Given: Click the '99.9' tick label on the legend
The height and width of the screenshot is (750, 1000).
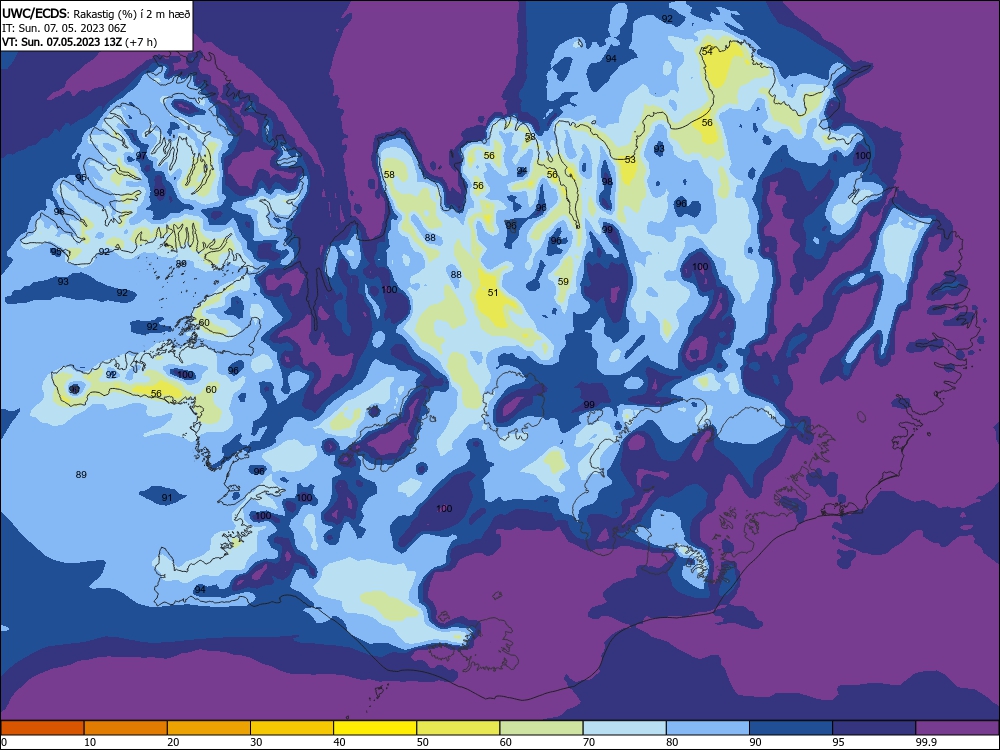Looking at the screenshot, I should (926, 742).
